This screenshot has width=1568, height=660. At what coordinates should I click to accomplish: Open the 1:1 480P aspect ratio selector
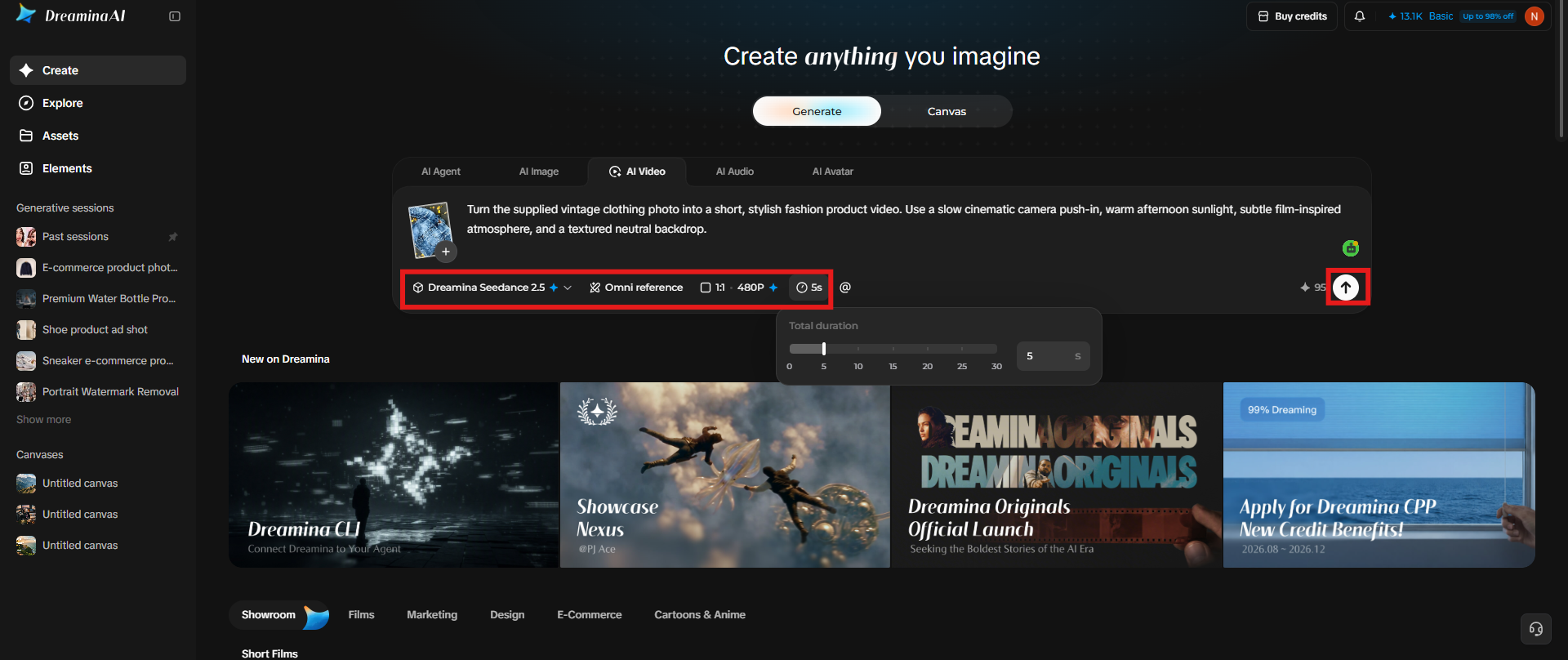(739, 288)
